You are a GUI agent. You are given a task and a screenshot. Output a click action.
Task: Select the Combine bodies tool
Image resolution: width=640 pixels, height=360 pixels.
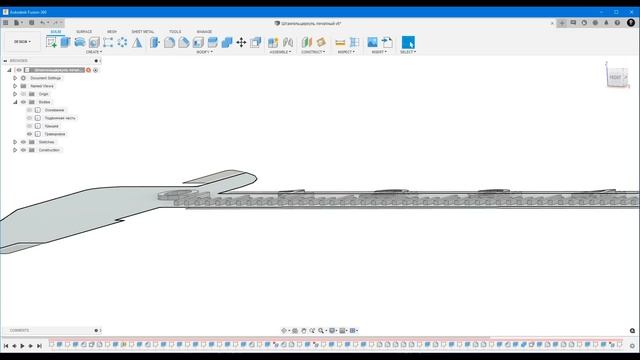(x=227, y=42)
